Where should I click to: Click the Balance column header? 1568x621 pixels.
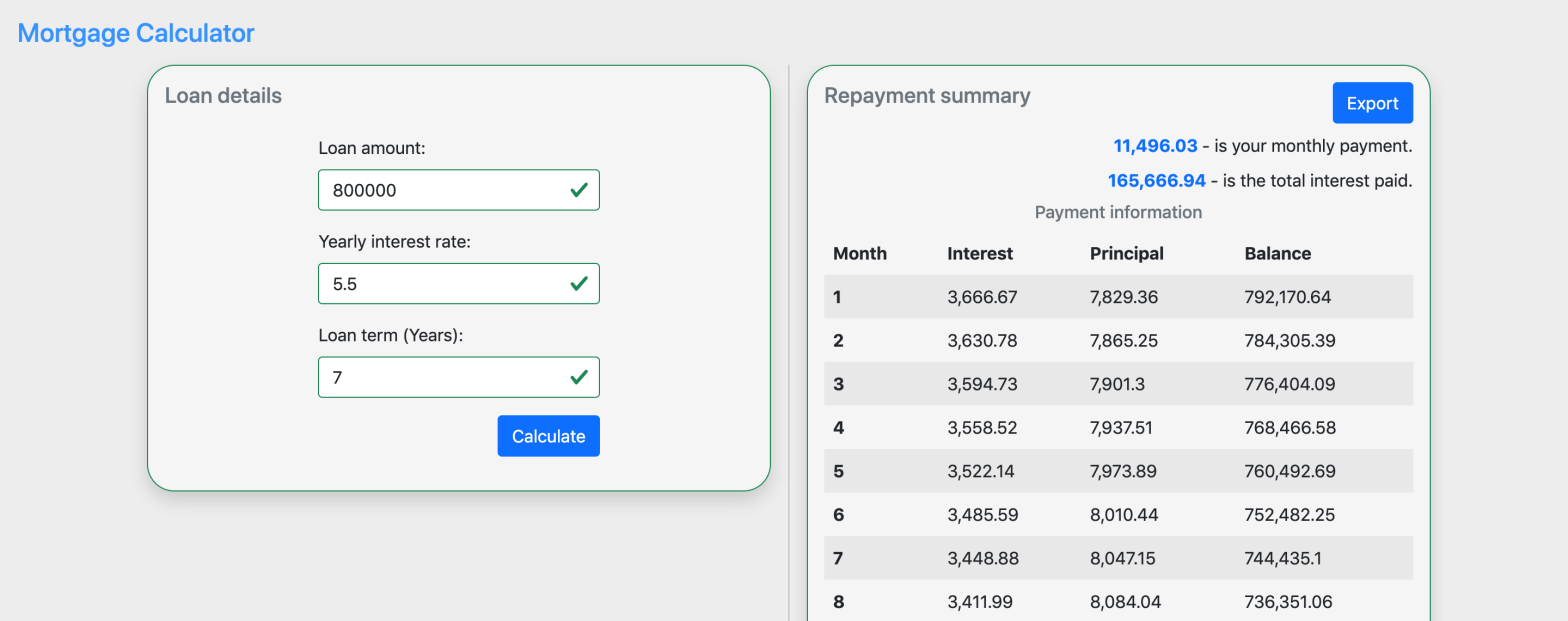pos(1277,254)
